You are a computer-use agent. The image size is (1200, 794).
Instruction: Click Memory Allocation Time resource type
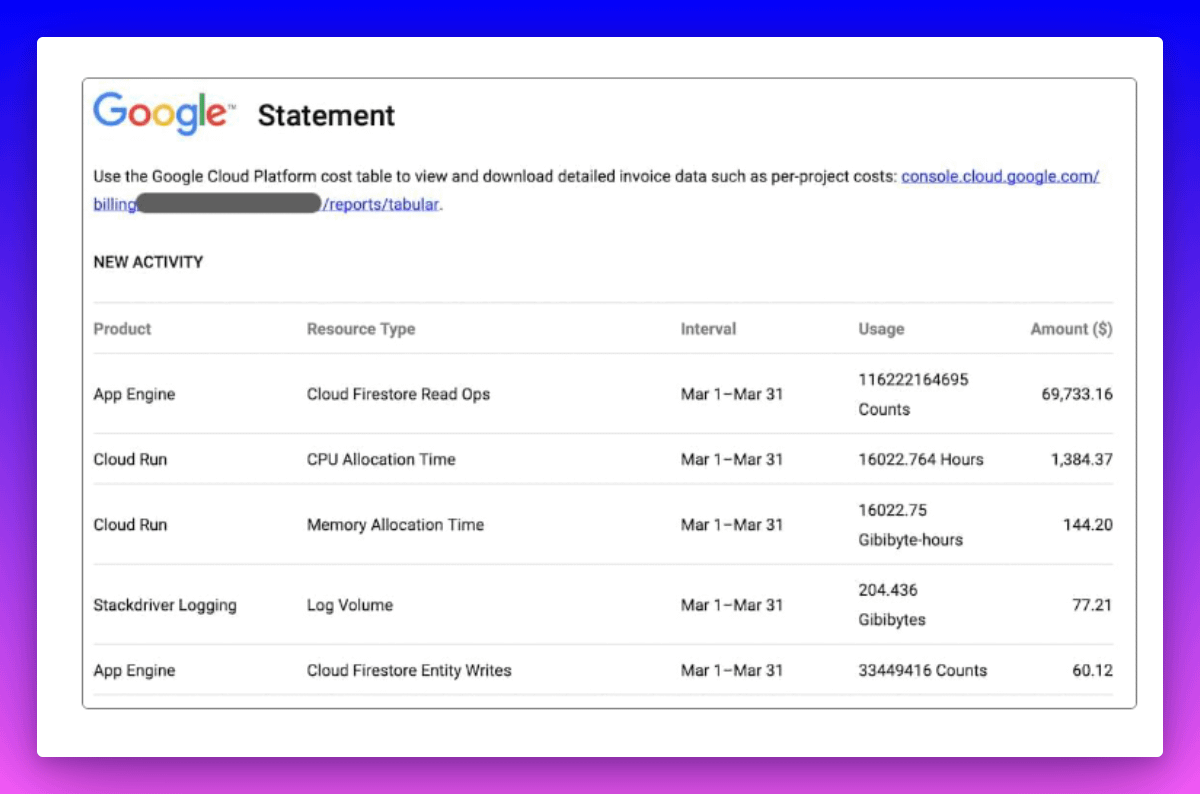click(x=395, y=525)
